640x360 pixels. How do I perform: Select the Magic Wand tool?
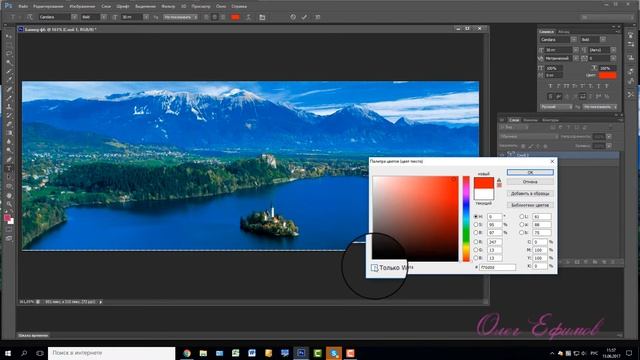(9, 62)
